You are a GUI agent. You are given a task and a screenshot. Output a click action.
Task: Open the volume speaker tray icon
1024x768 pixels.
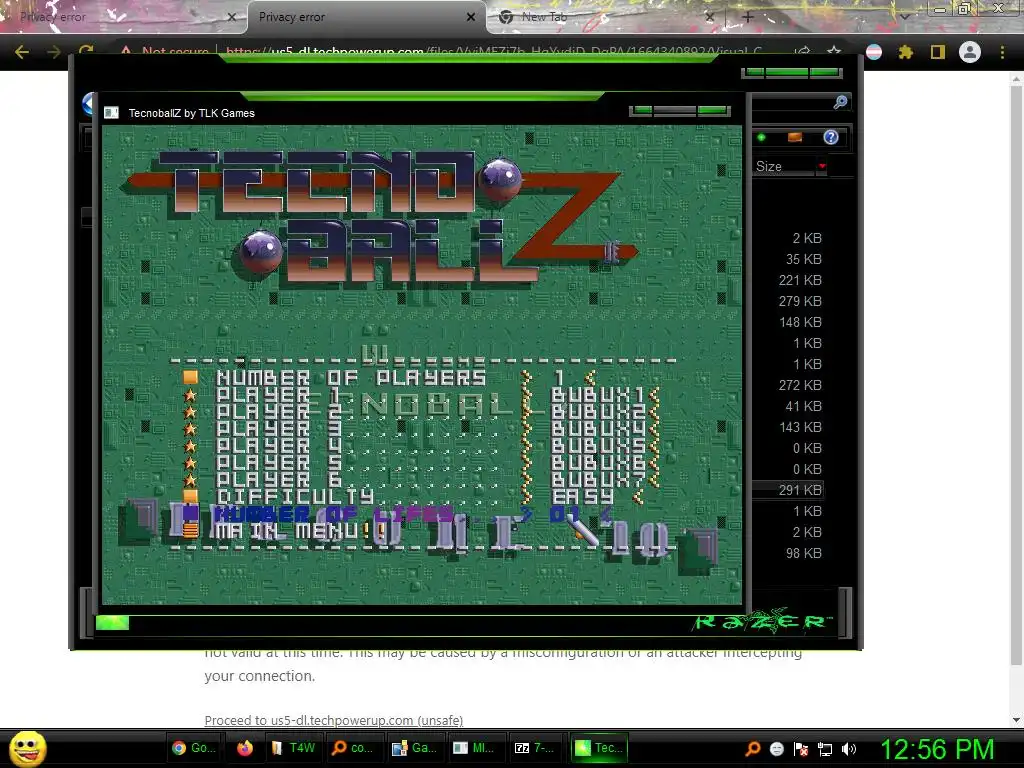click(x=849, y=749)
